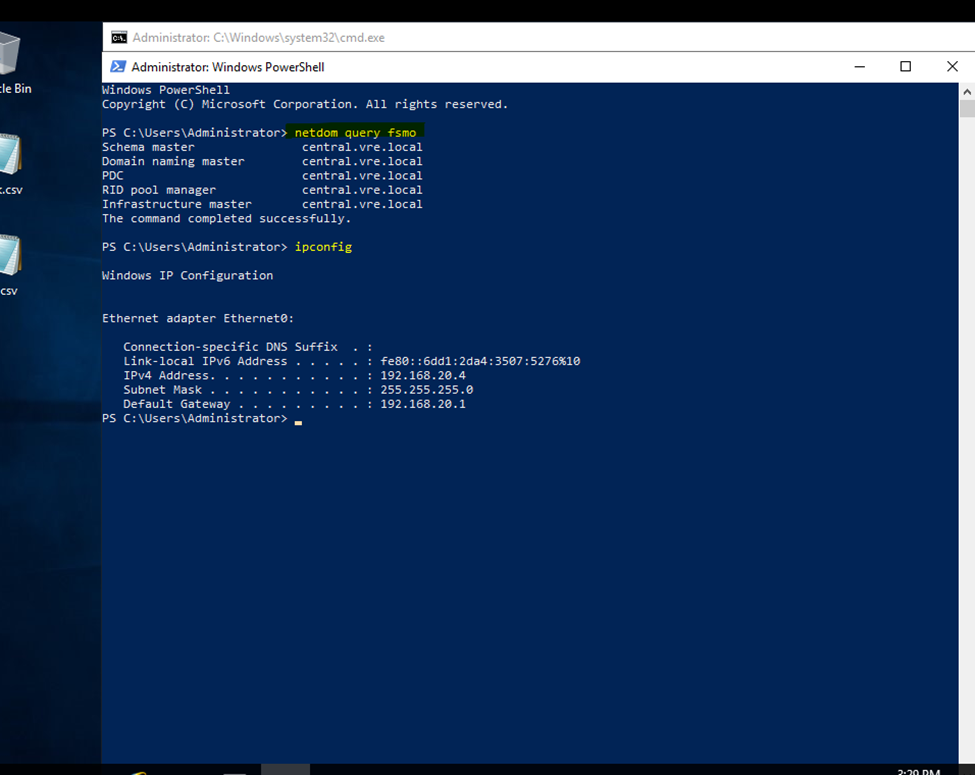Click the cmd.exe icon in background title bar
The width and height of the screenshot is (975, 775).
pyautogui.click(x=119, y=38)
